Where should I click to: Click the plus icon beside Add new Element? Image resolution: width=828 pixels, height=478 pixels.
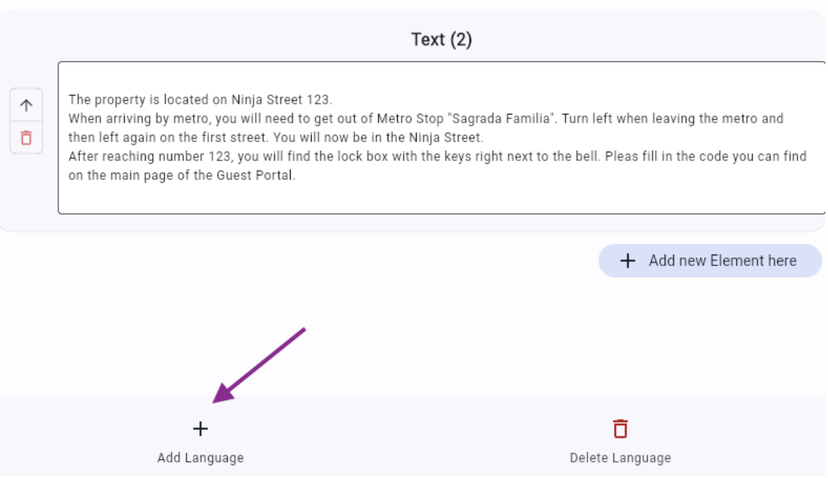coord(628,261)
